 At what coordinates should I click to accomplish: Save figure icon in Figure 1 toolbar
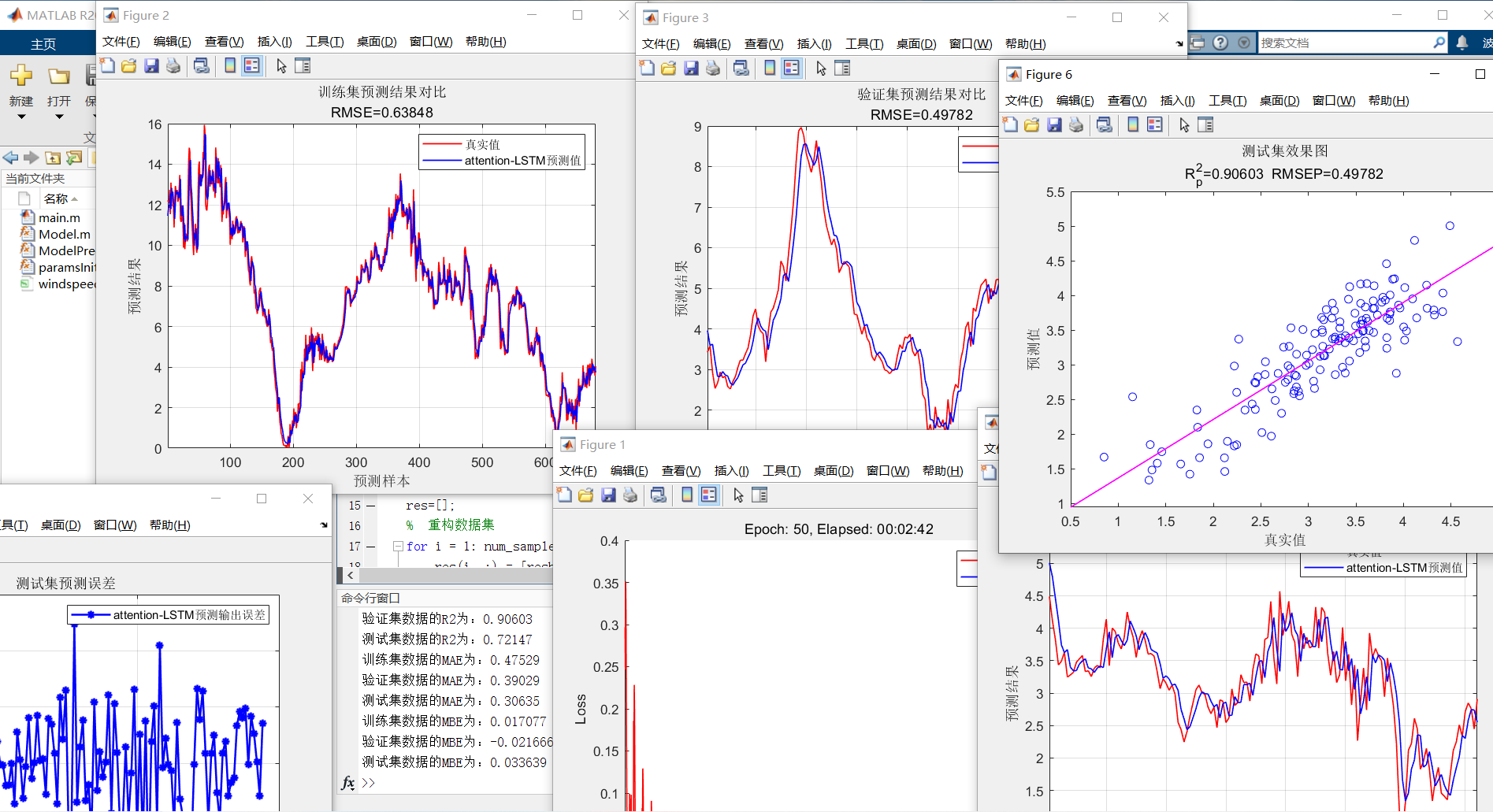click(608, 495)
